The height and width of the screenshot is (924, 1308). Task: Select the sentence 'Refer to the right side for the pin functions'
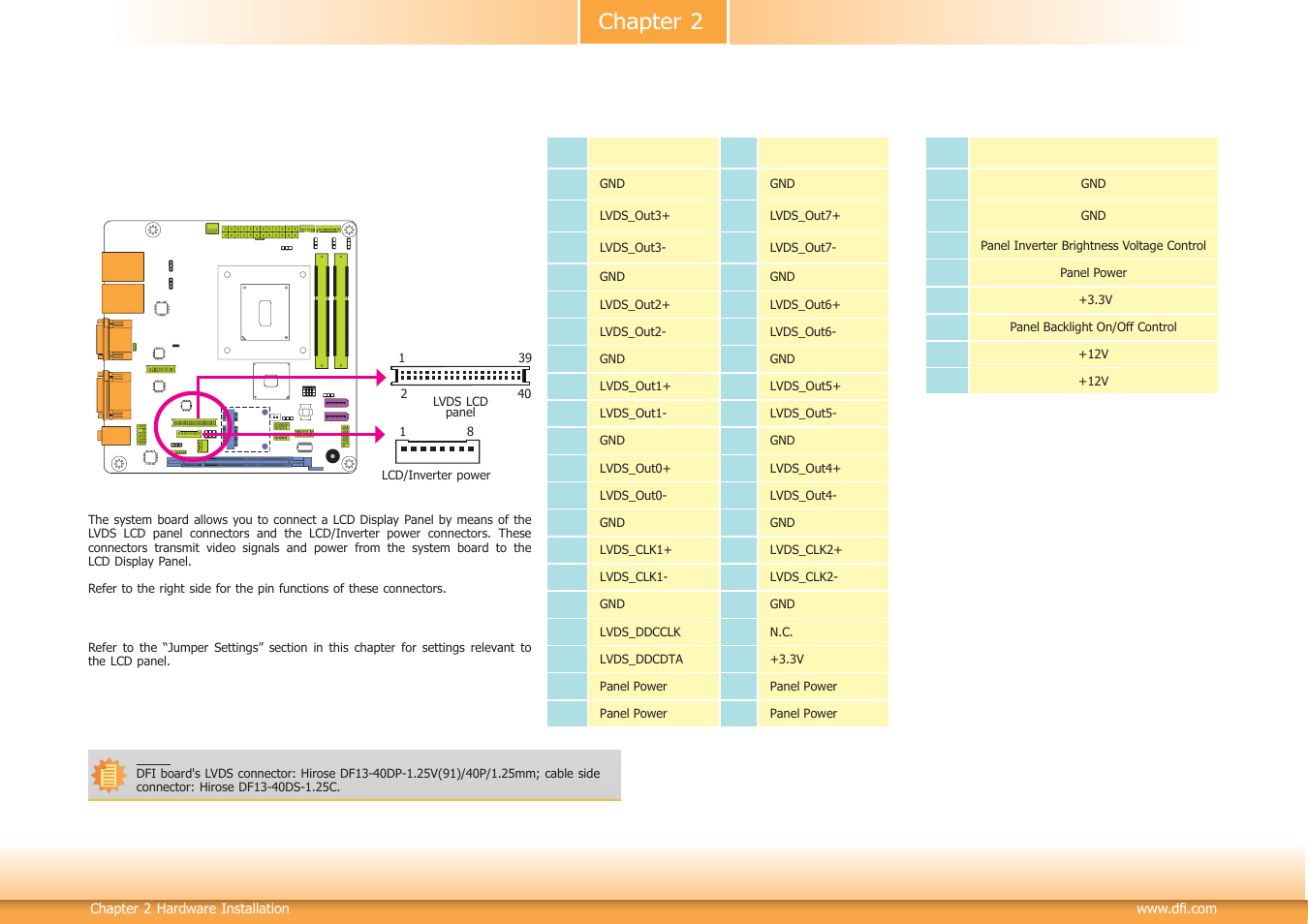(x=267, y=589)
